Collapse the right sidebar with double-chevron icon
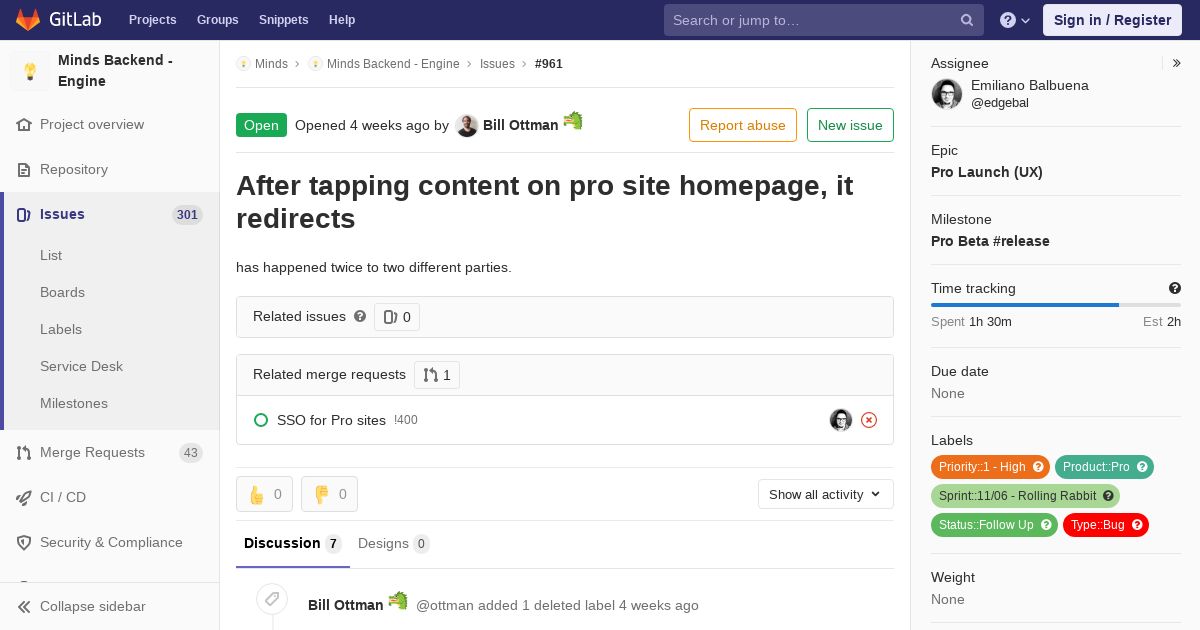The height and width of the screenshot is (630, 1200). (1176, 63)
